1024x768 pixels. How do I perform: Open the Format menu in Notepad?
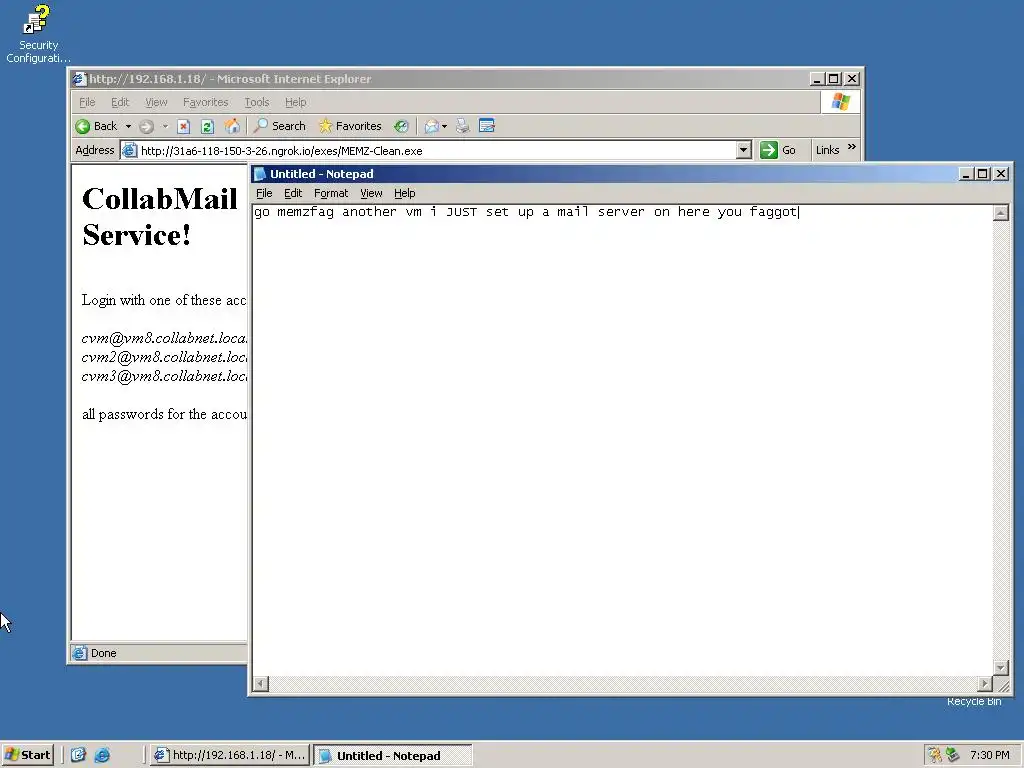coord(330,193)
